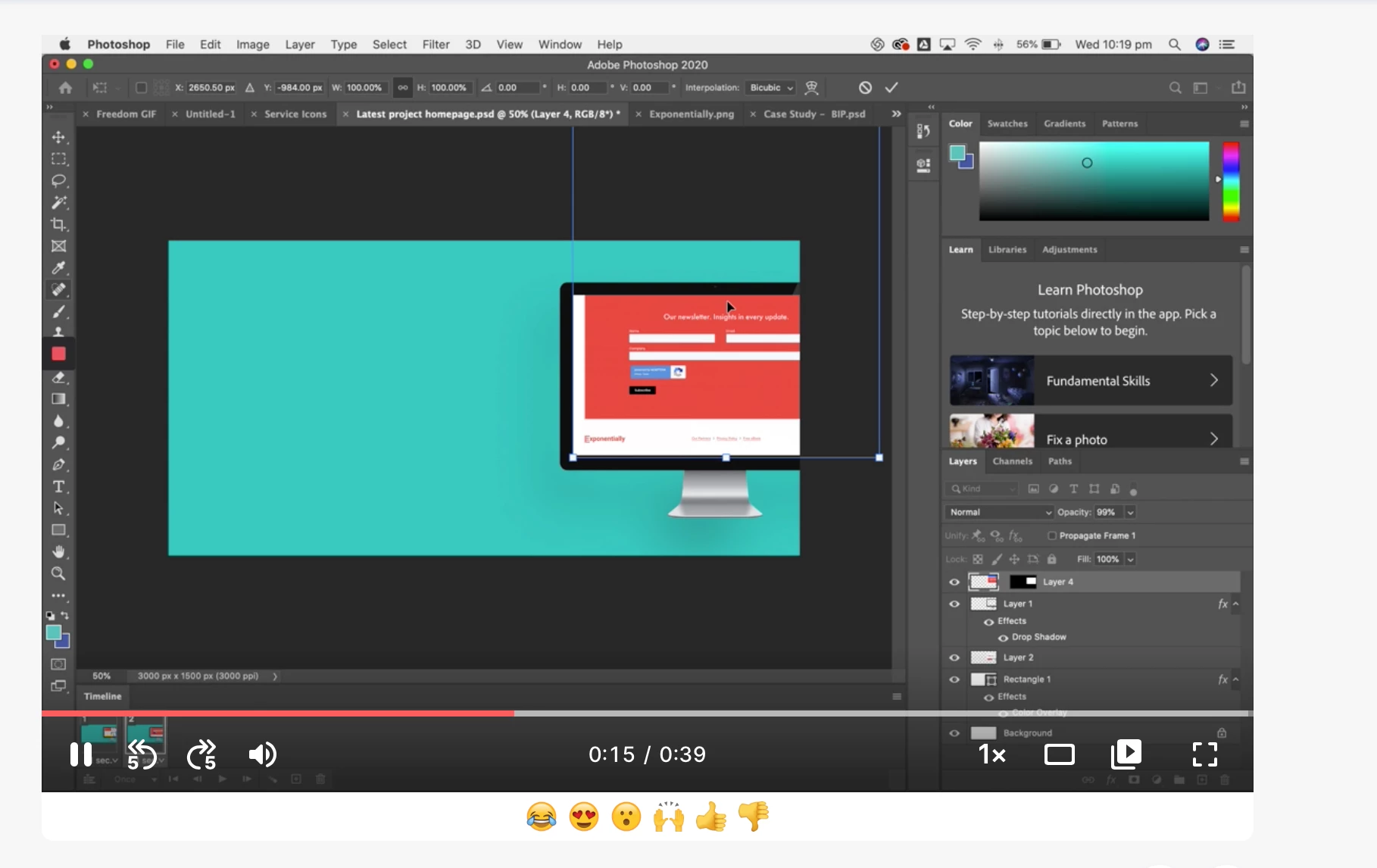The image size is (1377, 868).
Task: Select the Frame tool
Action: (x=58, y=246)
